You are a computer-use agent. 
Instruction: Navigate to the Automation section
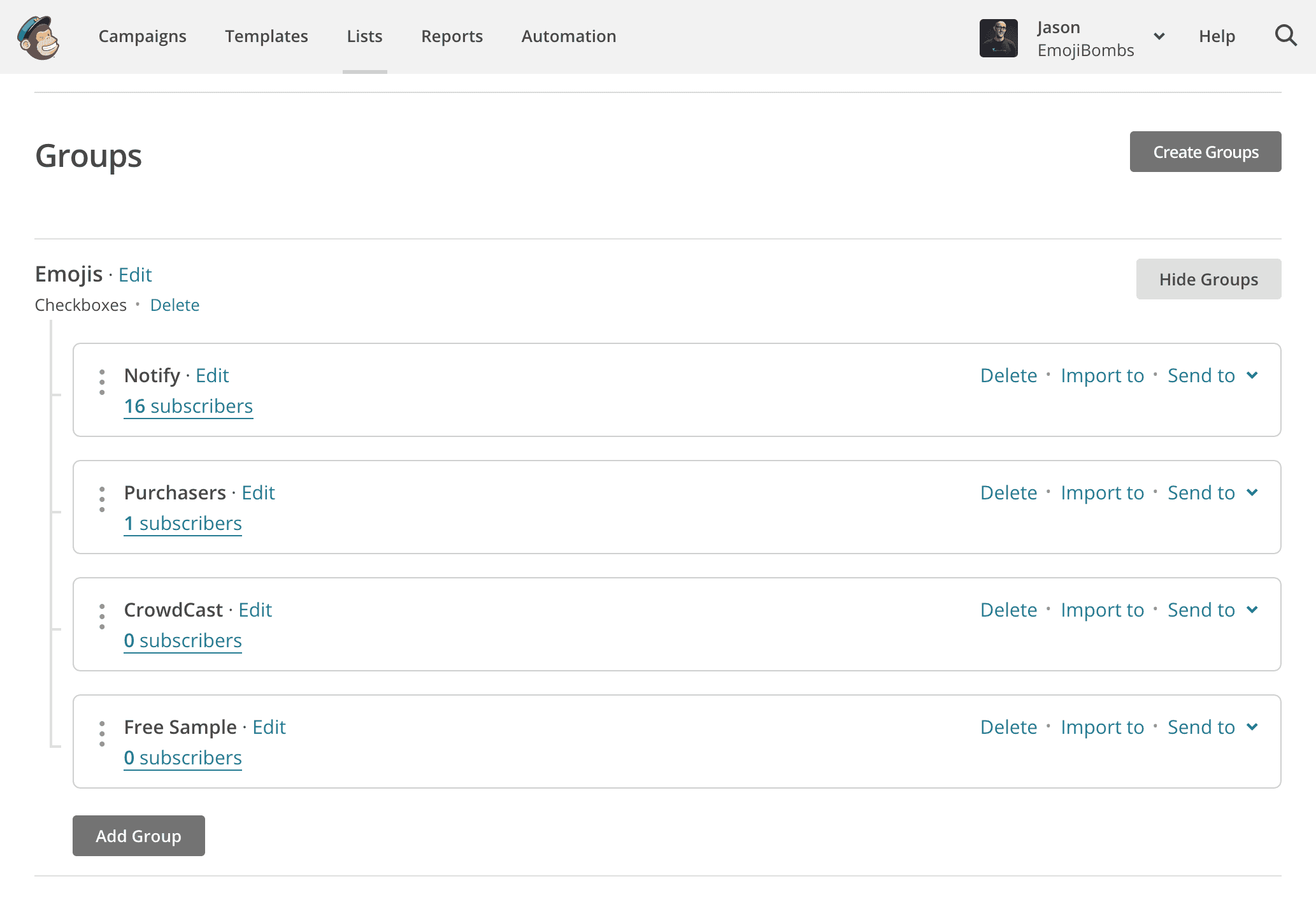(x=568, y=36)
